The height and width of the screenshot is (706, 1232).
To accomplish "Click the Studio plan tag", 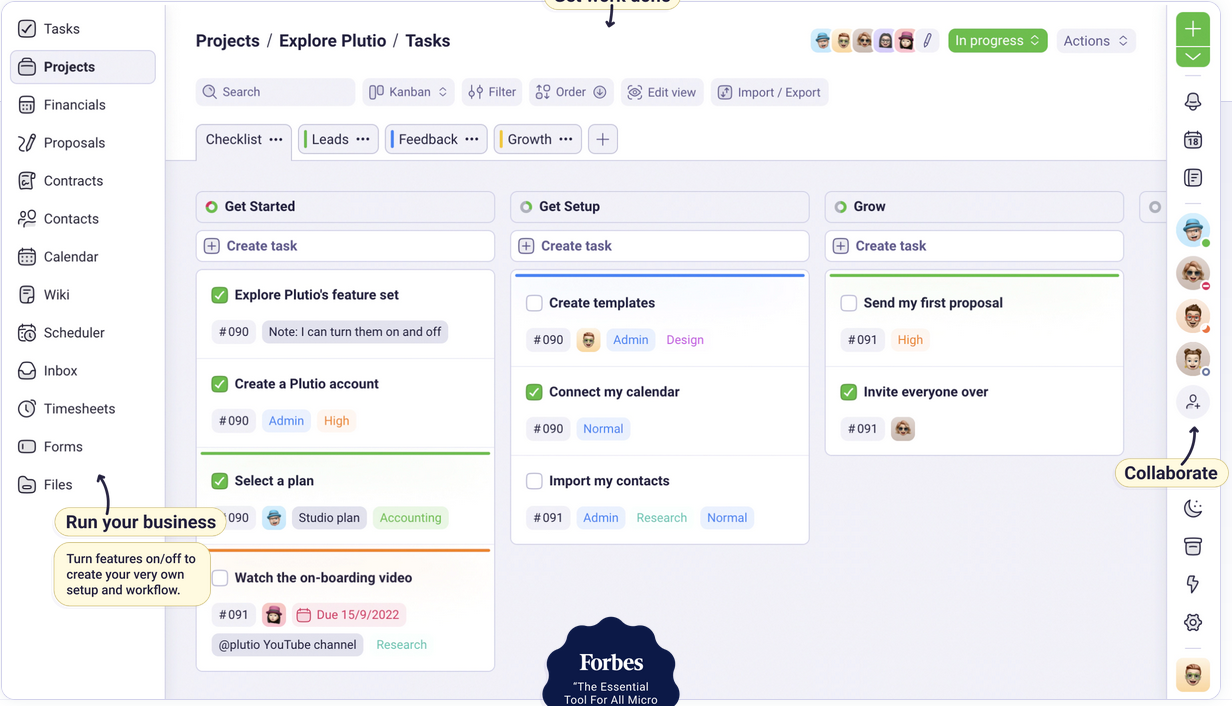I will [329, 518].
